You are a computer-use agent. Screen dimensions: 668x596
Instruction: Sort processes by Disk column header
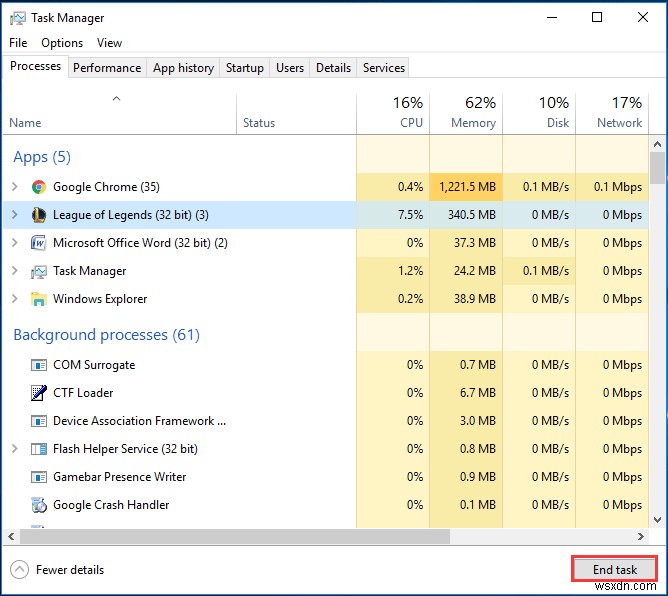tap(539, 113)
